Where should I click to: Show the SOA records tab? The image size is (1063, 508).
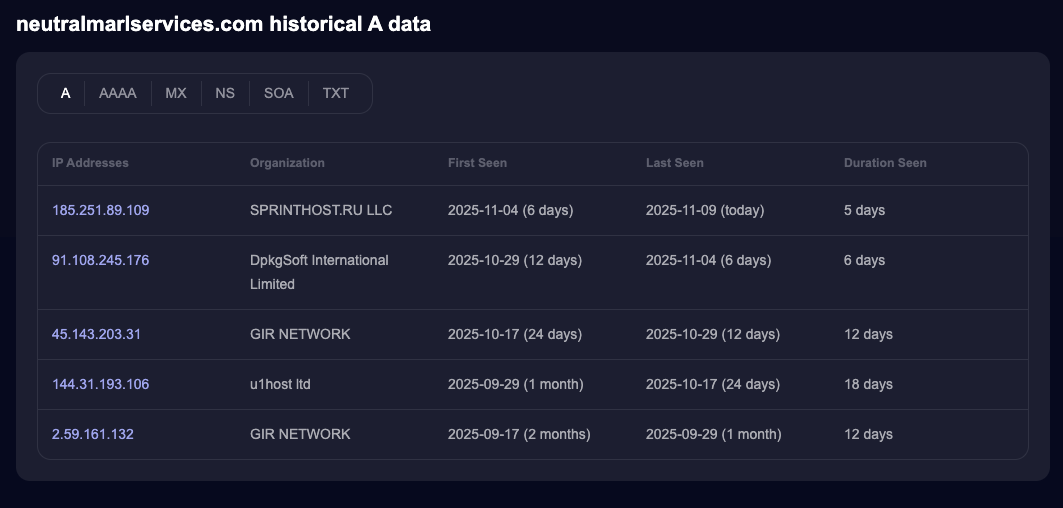point(279,93)
